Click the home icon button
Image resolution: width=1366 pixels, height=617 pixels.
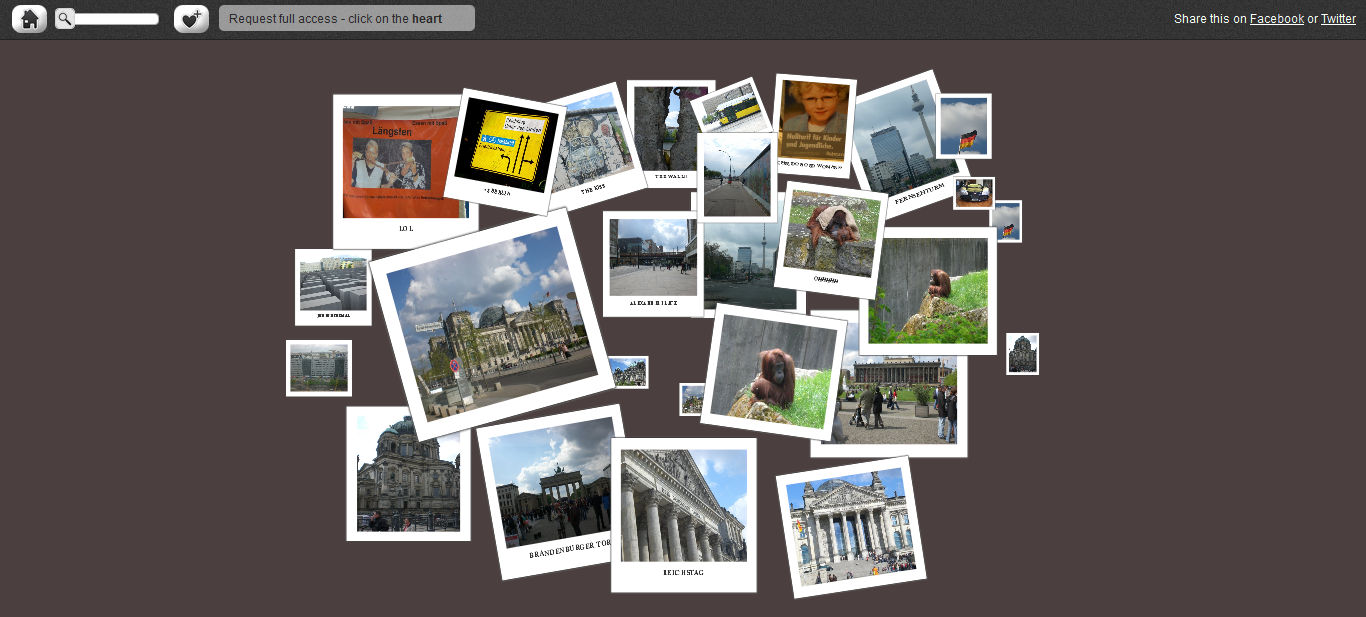pos(29,19)
